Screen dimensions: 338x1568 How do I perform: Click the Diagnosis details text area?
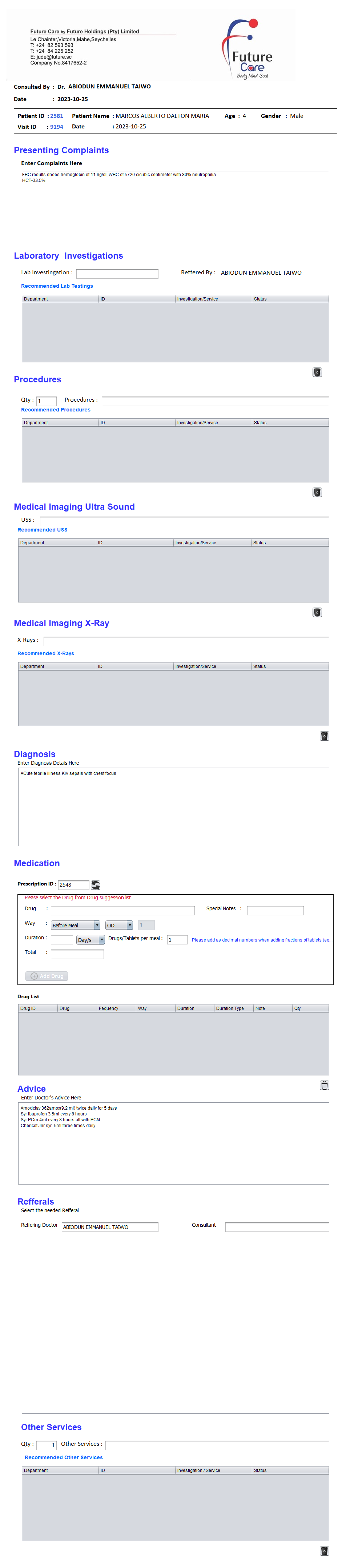coord(173,807)
